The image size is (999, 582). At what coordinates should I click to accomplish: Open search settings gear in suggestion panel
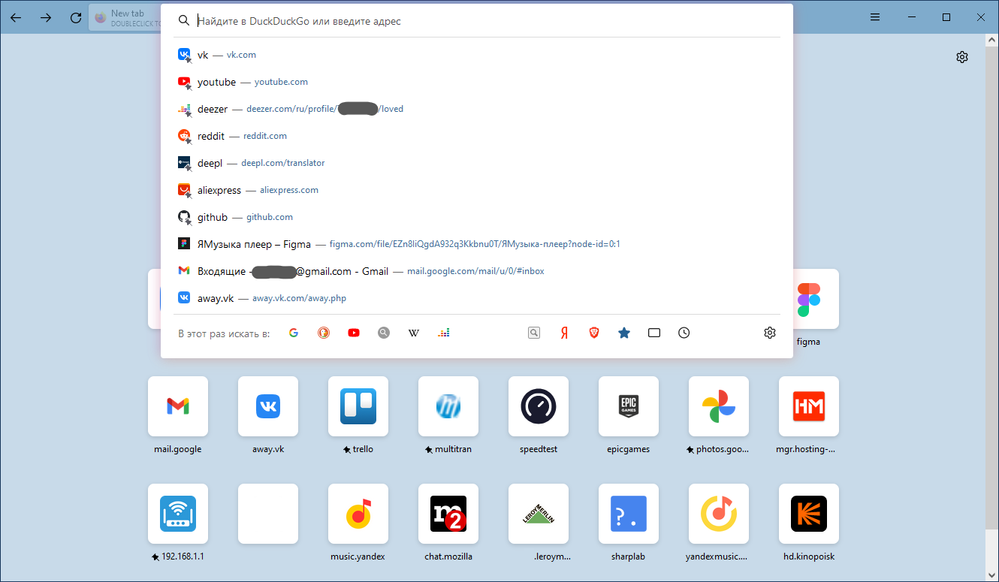[770, 333]
